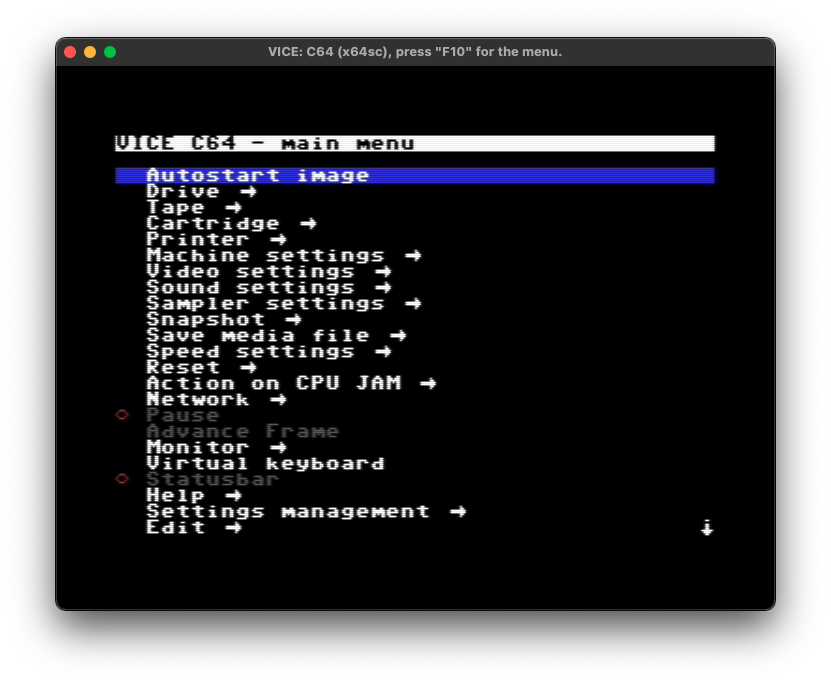Expand the Cartridge submenu
Viewport: 831px width, 684px height.
click(213, 224)
